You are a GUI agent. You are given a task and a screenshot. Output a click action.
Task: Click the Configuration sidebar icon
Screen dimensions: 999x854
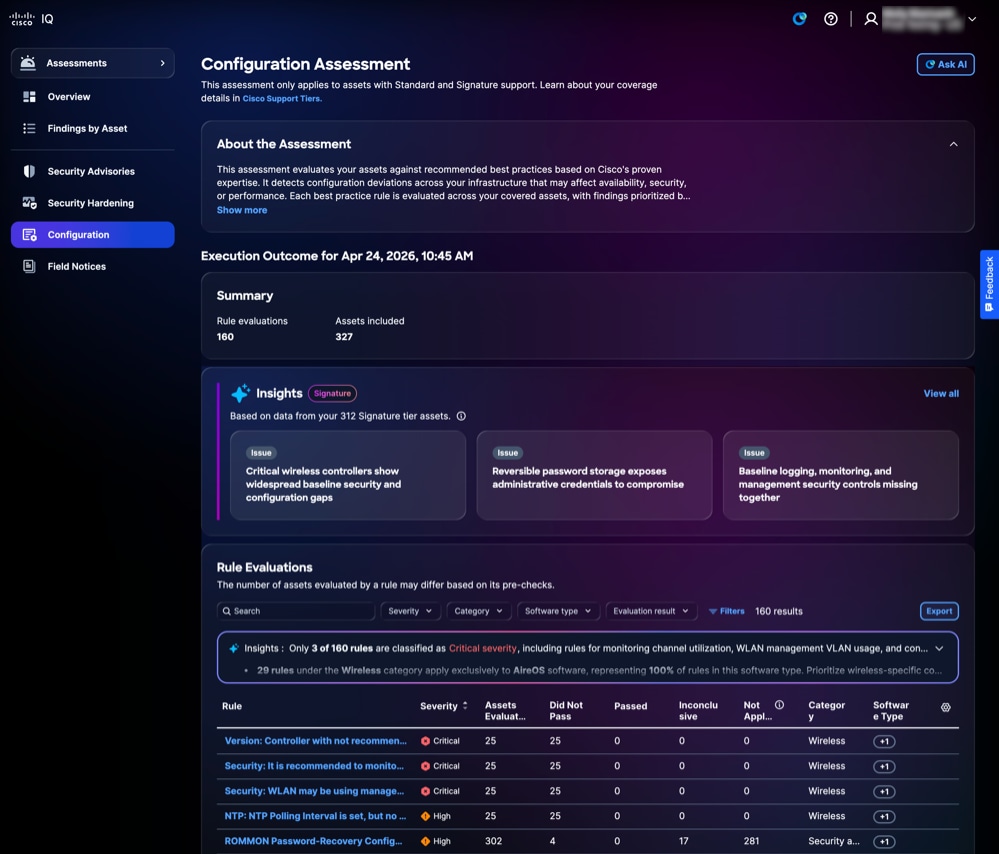tap(29, 235)
